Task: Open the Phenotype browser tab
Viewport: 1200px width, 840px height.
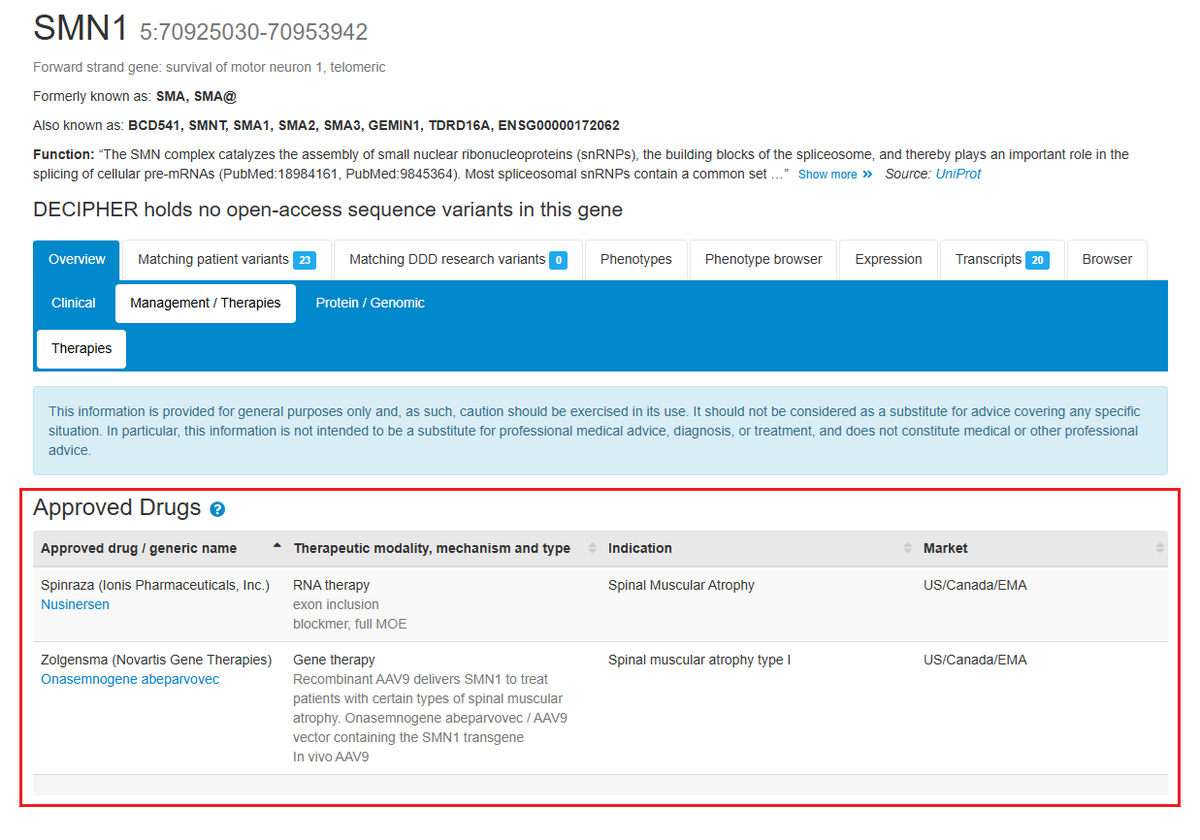Action: [x=763, y=260]
